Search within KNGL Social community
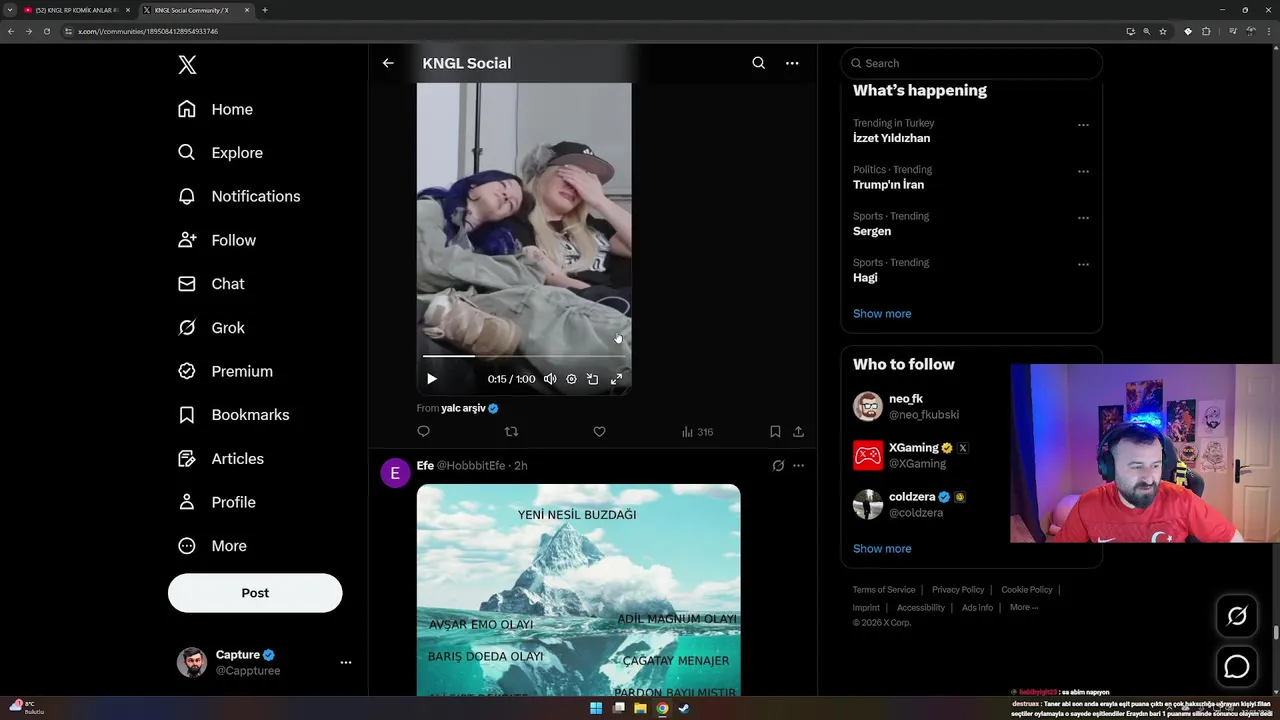Image resolution: width=1280 pixels, height=720 pixels. 759,63
